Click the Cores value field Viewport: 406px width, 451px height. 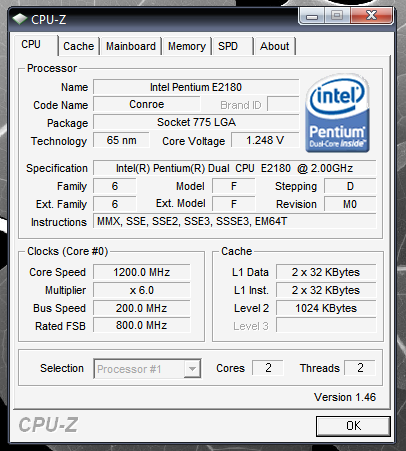point(268,368)
